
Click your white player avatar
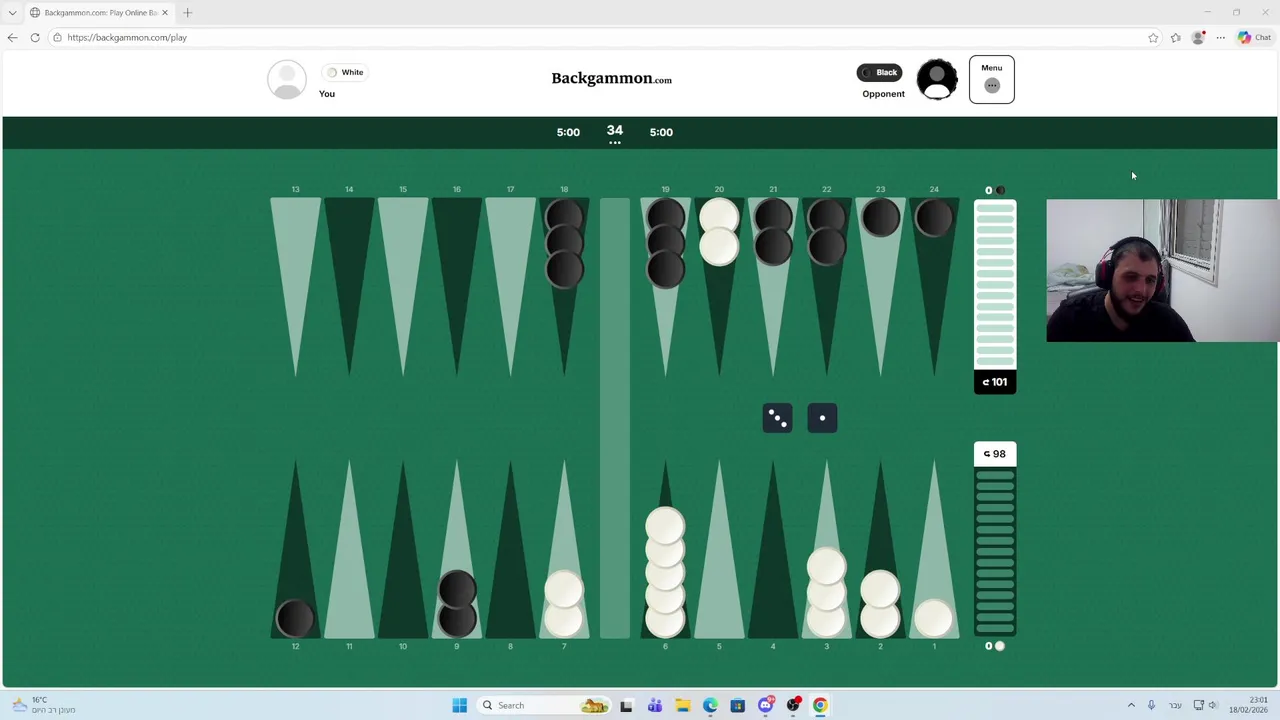point(287,80)
